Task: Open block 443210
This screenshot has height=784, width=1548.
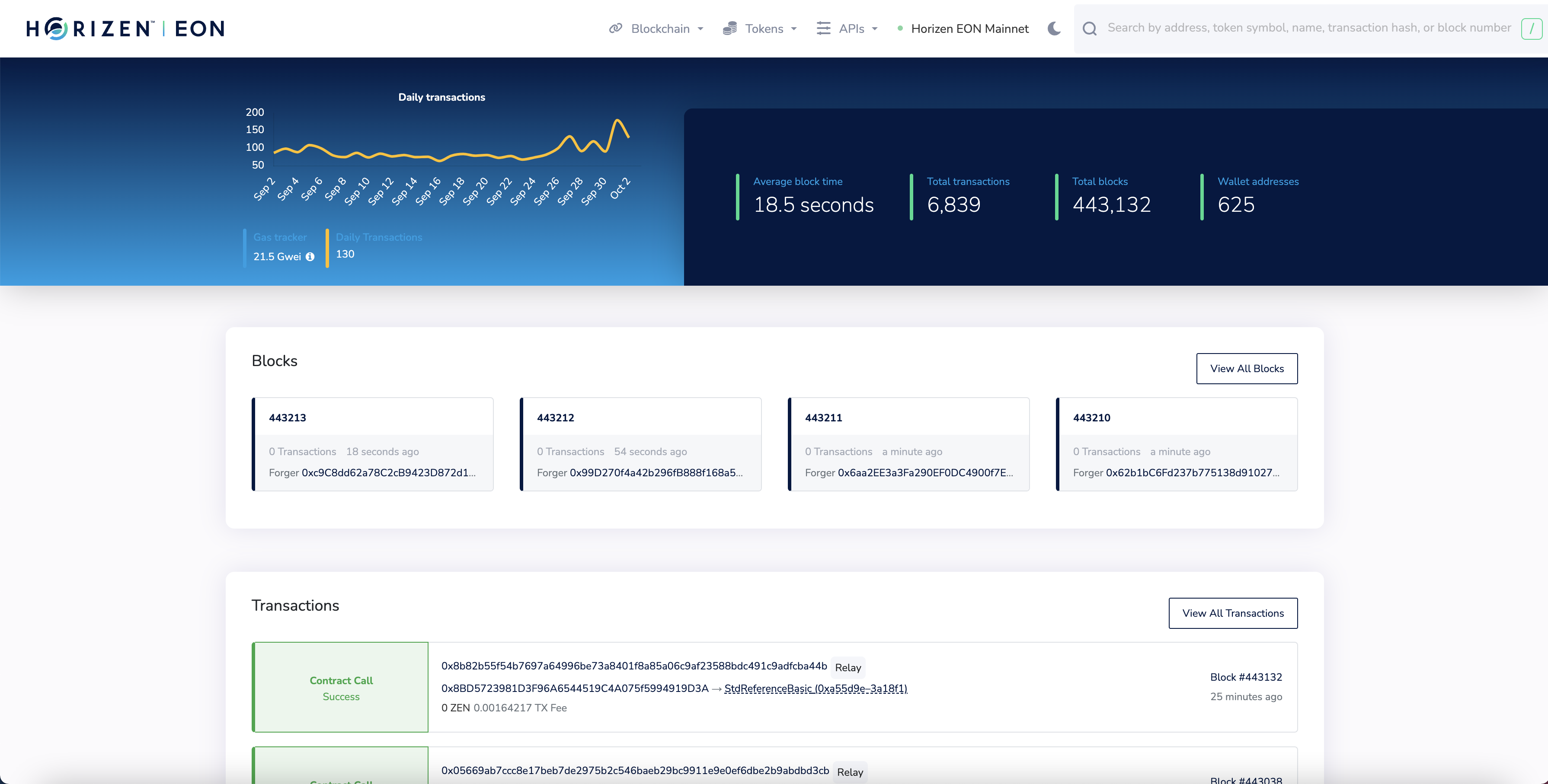Action: click(x=1091, y=417)
